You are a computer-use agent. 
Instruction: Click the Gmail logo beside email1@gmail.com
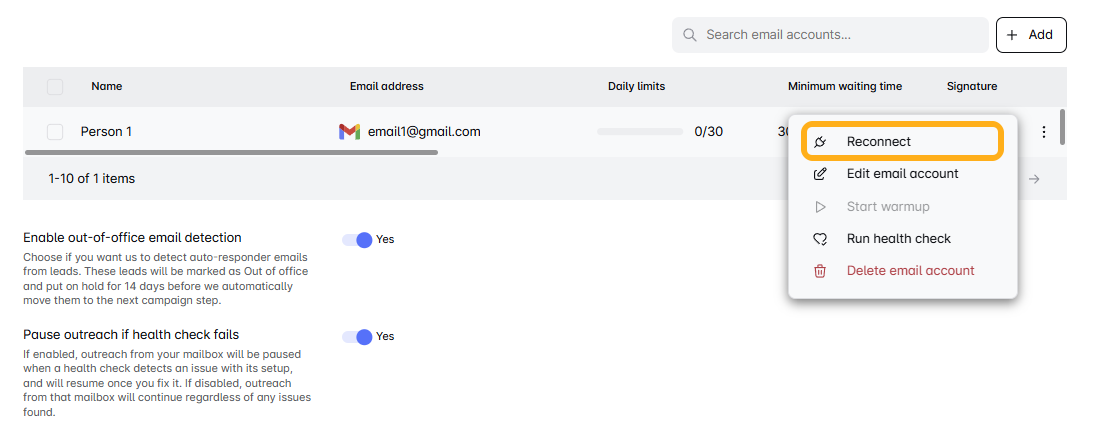coord(349,131)
